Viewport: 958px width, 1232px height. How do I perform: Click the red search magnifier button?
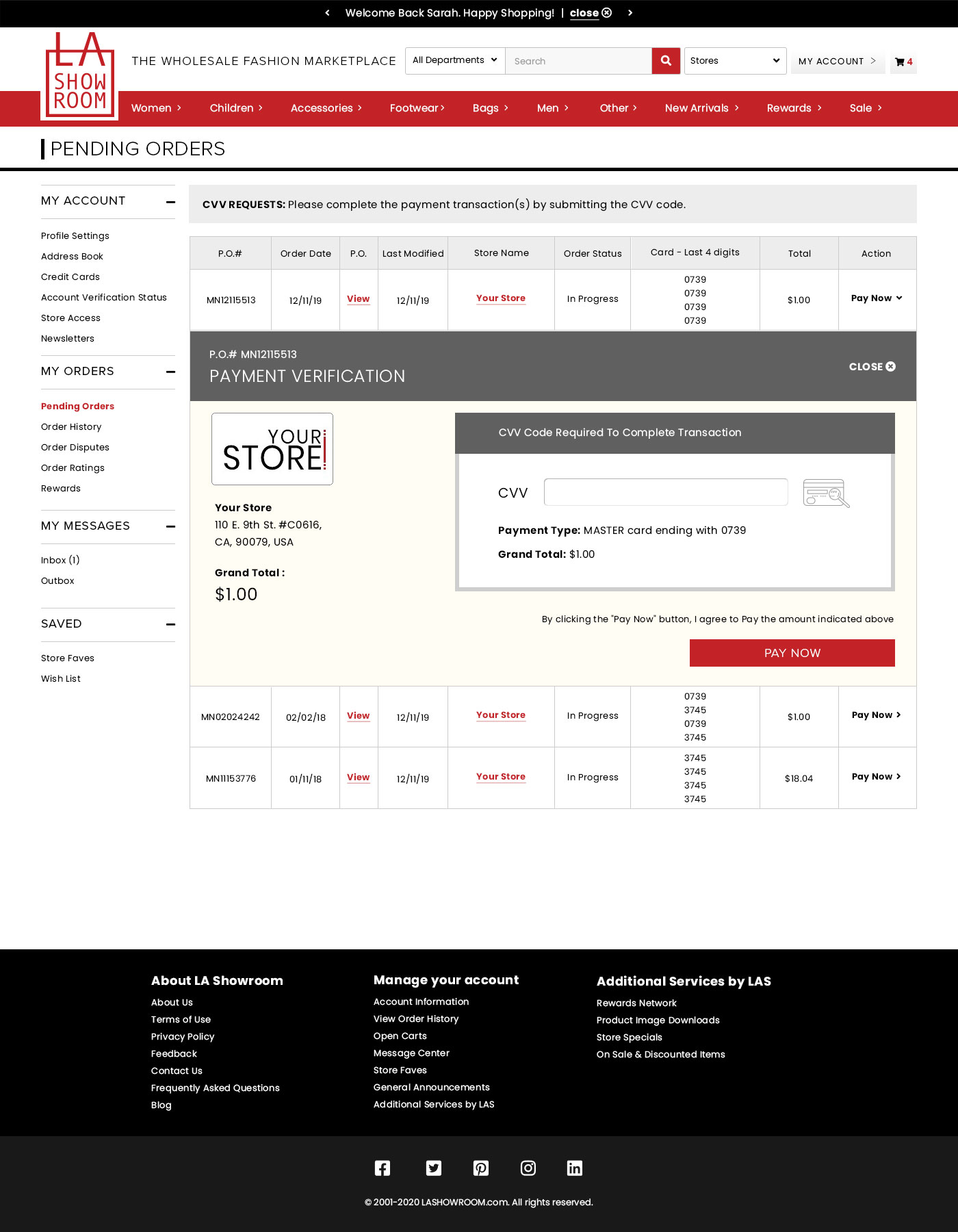pos(666,61)
